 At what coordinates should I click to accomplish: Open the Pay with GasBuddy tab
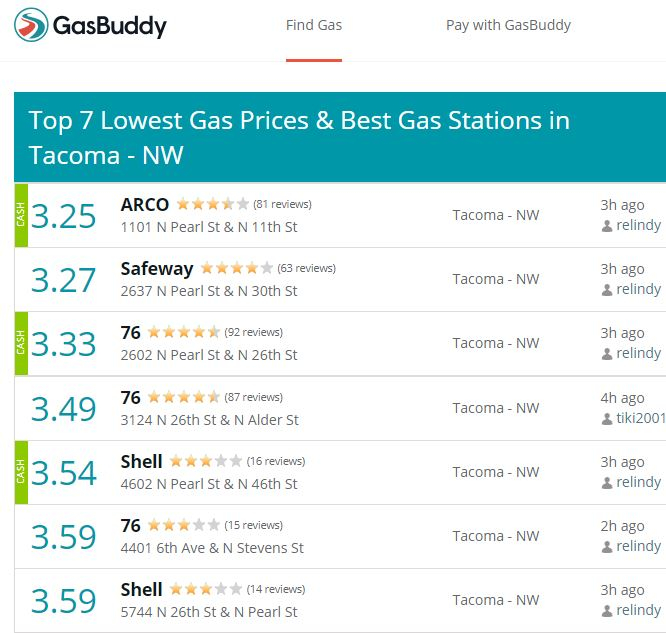[x=508, y=25]
